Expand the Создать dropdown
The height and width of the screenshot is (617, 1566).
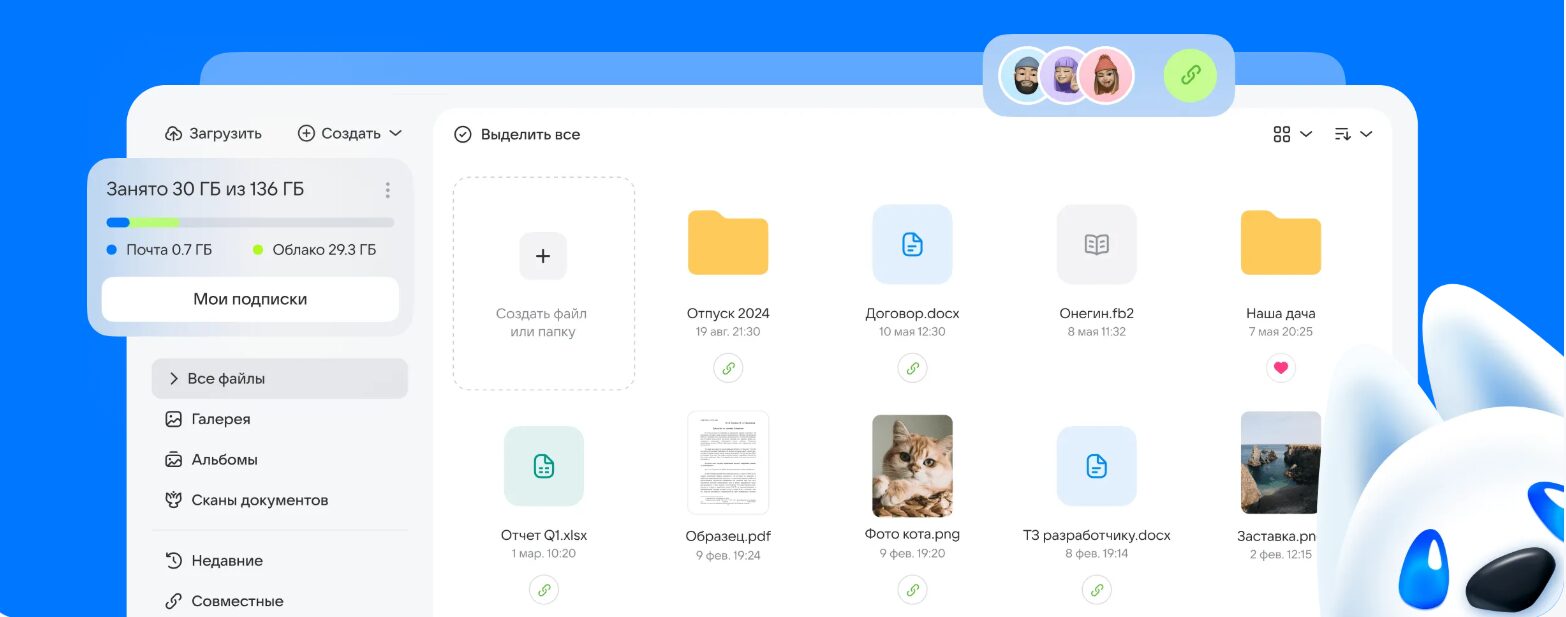[350, 133]
